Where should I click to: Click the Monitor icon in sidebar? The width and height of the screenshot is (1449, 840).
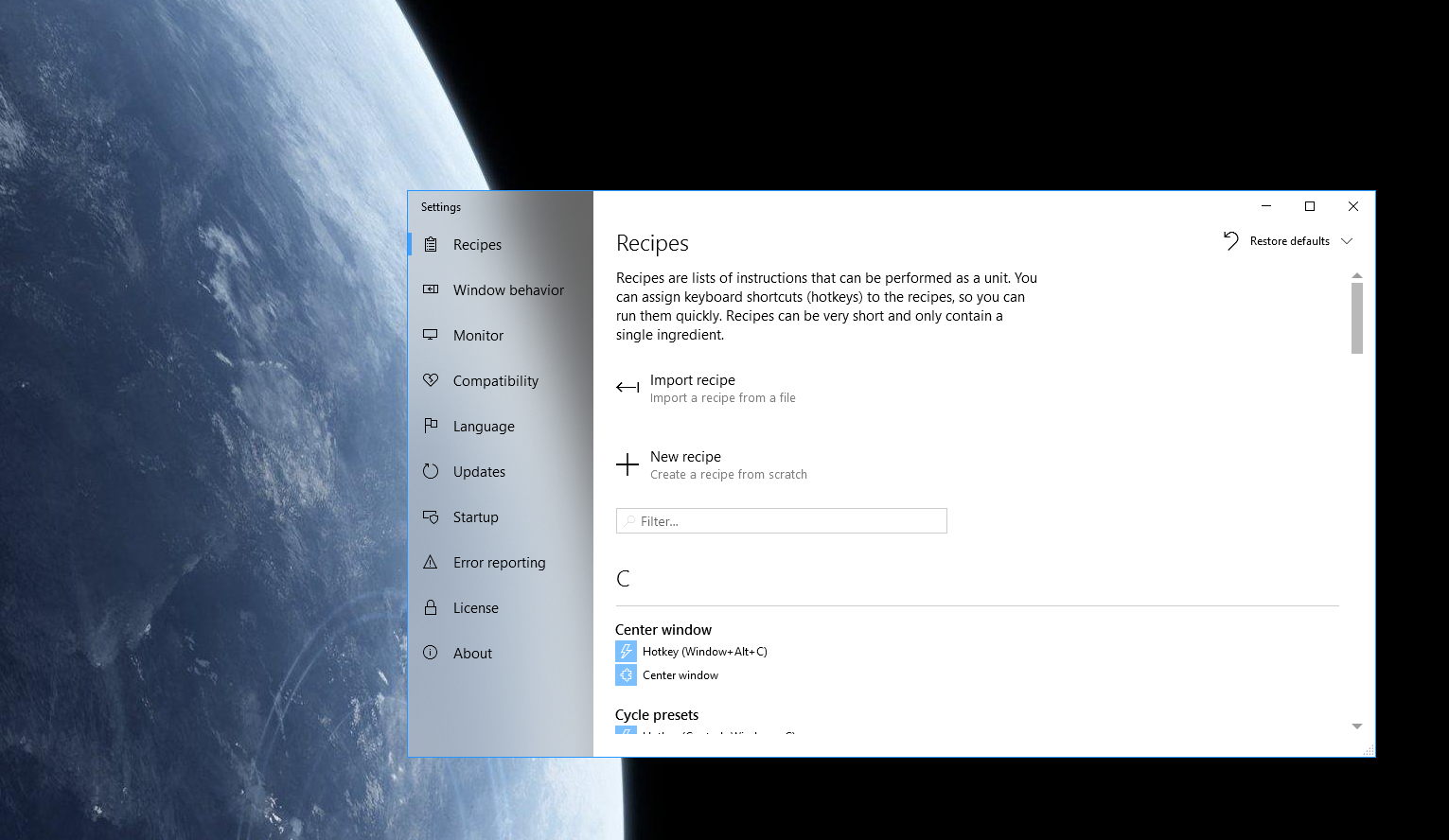click(x=431, y=335)
